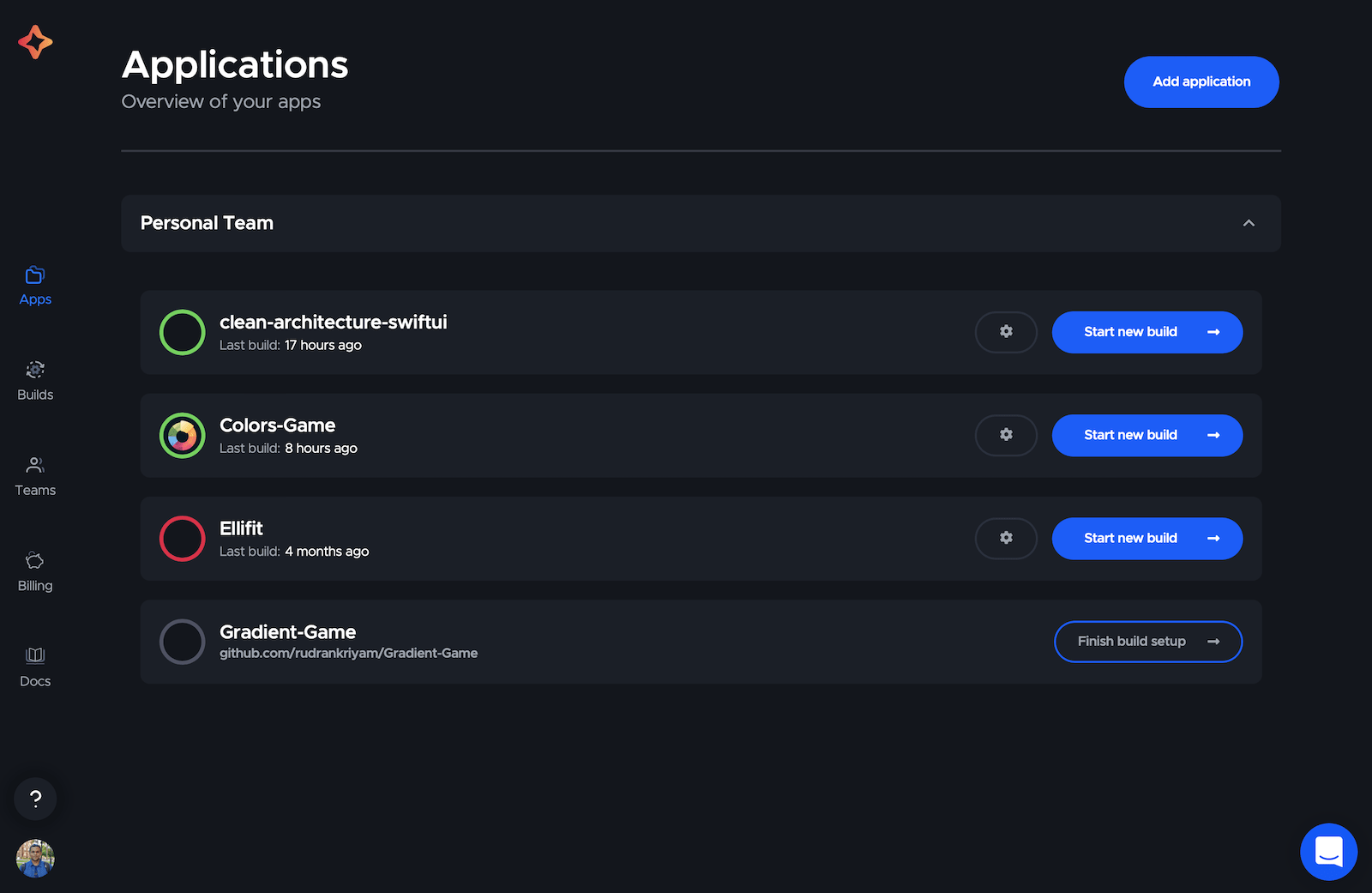Click the "8 hours ago" build time
The width and height of the screenshot is (1372, 893).
tap(321, 448)
